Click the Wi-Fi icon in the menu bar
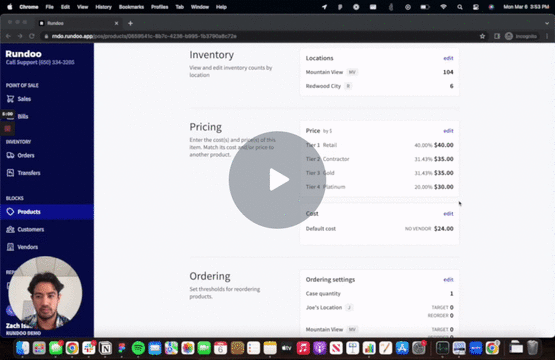The width and height of the screenshot is (555, 360). pos(443,7)
